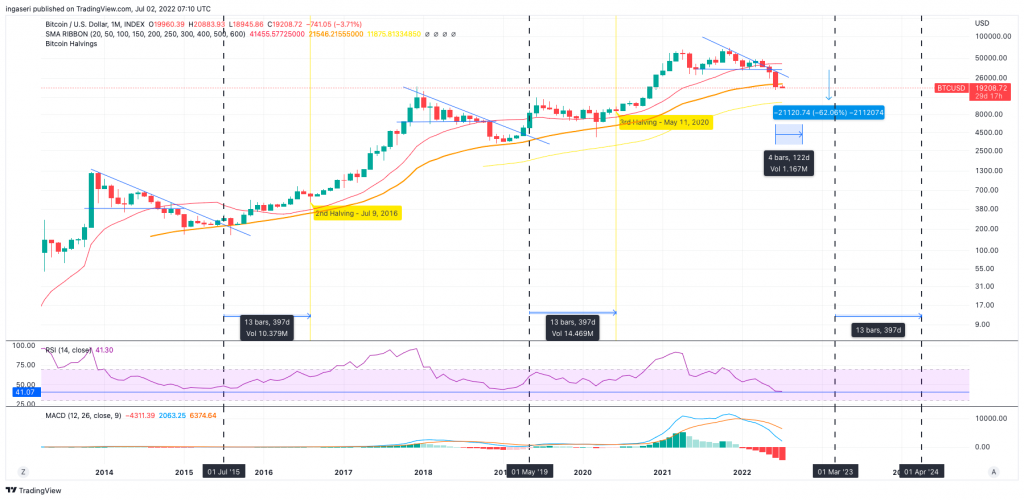Click the 2018 year label on time axis

pos(423,471)
